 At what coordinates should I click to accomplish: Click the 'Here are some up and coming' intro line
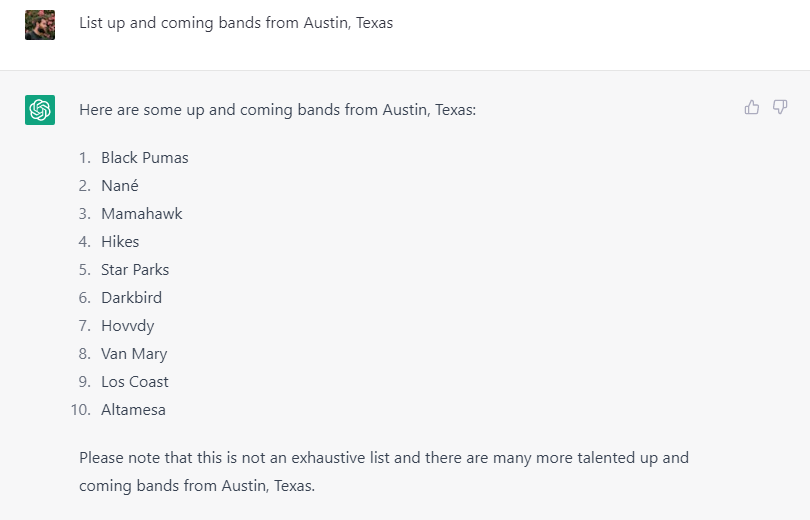[x=277, y=110]
